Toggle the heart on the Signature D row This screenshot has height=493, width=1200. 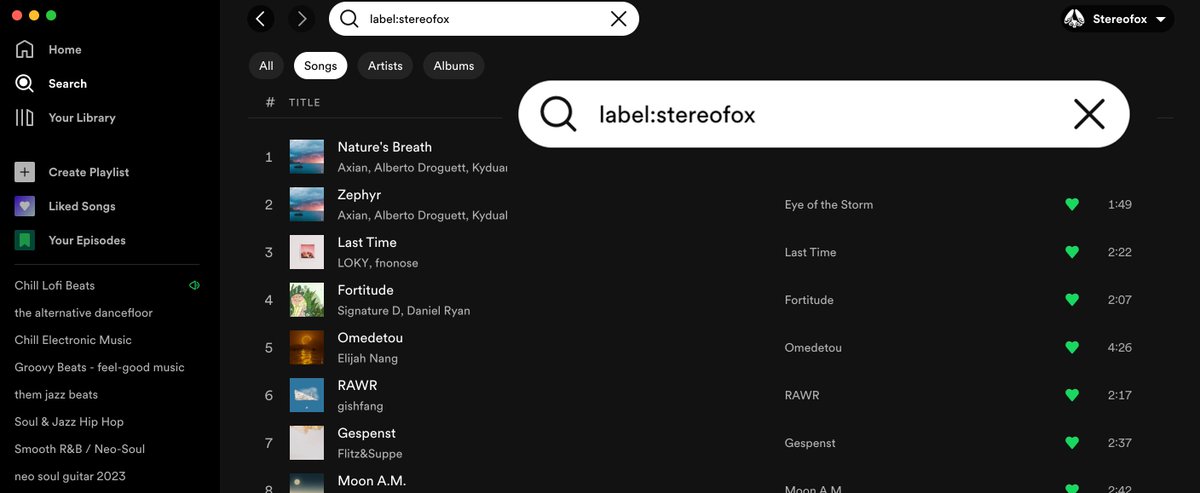1072,300
